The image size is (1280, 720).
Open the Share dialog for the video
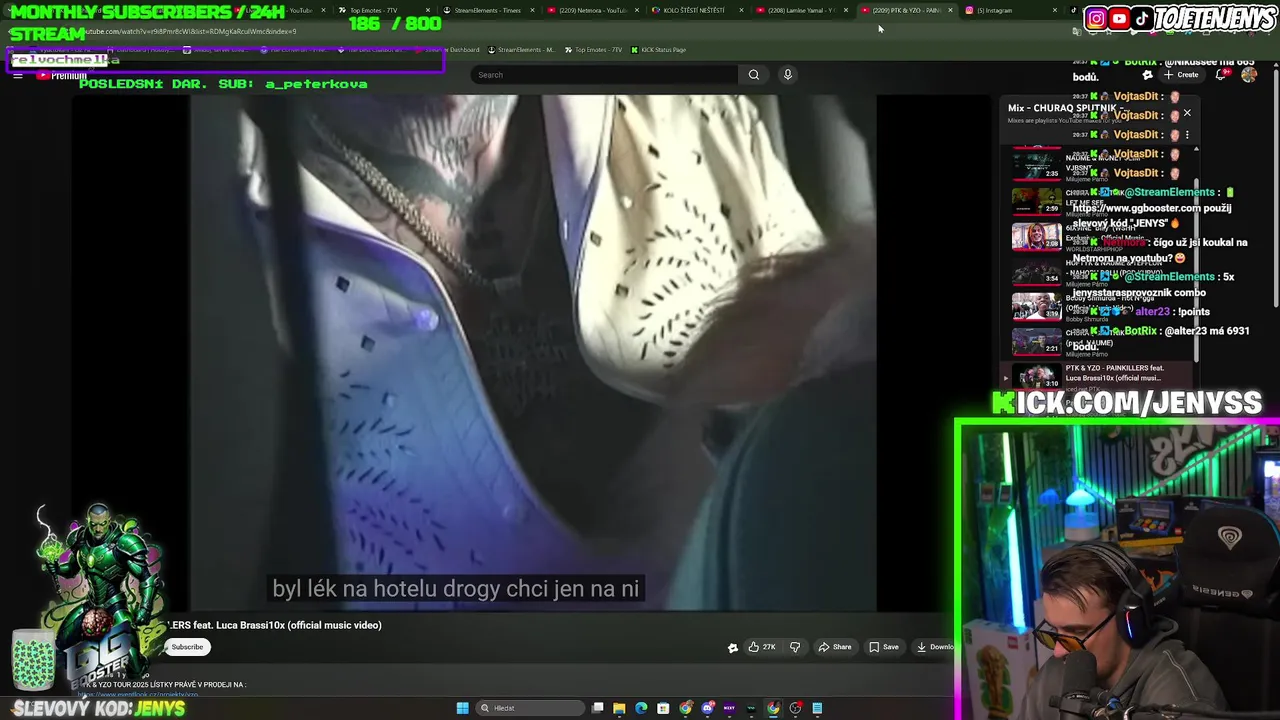835,647
